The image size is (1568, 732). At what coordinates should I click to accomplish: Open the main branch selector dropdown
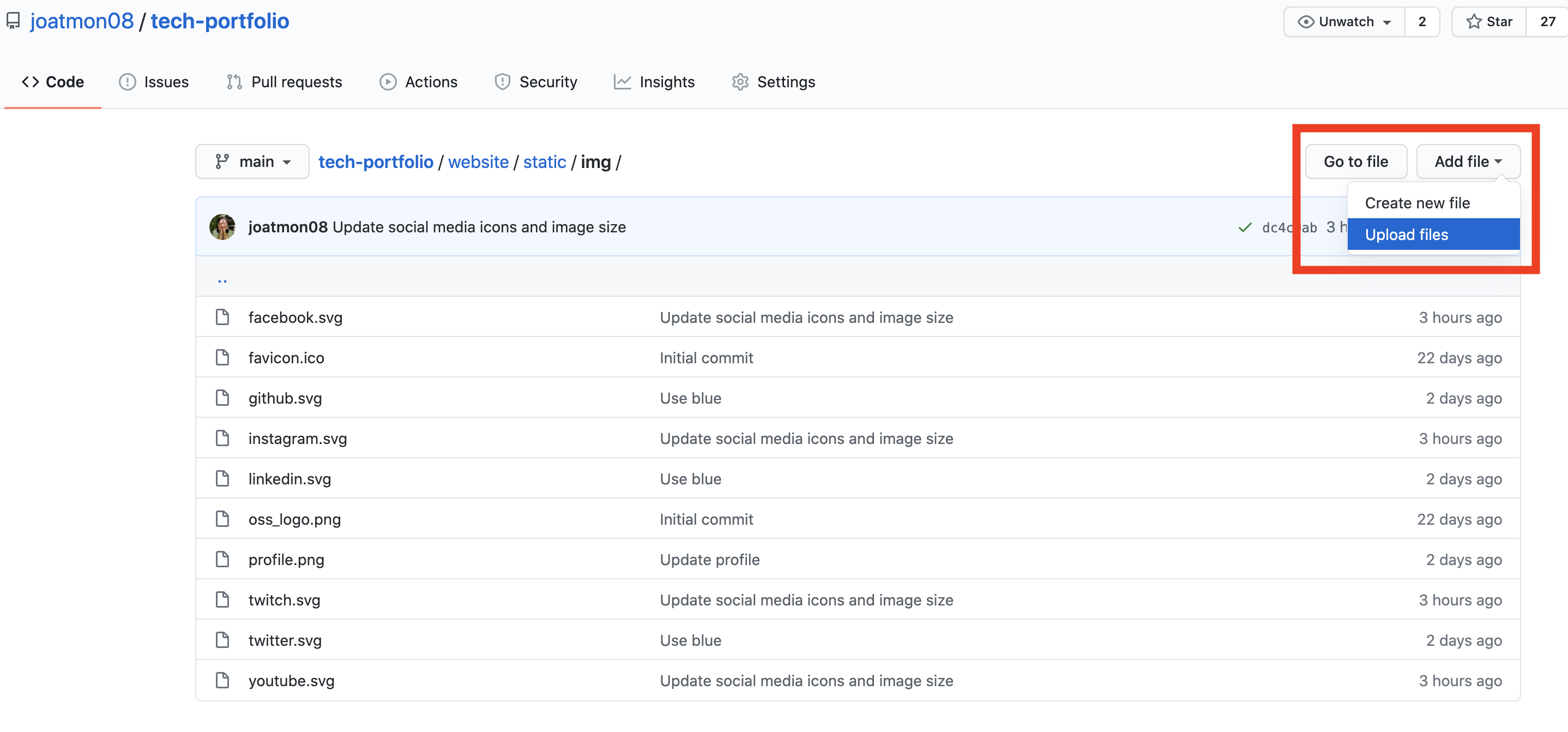pyautogui.click(x=252, y=161)
